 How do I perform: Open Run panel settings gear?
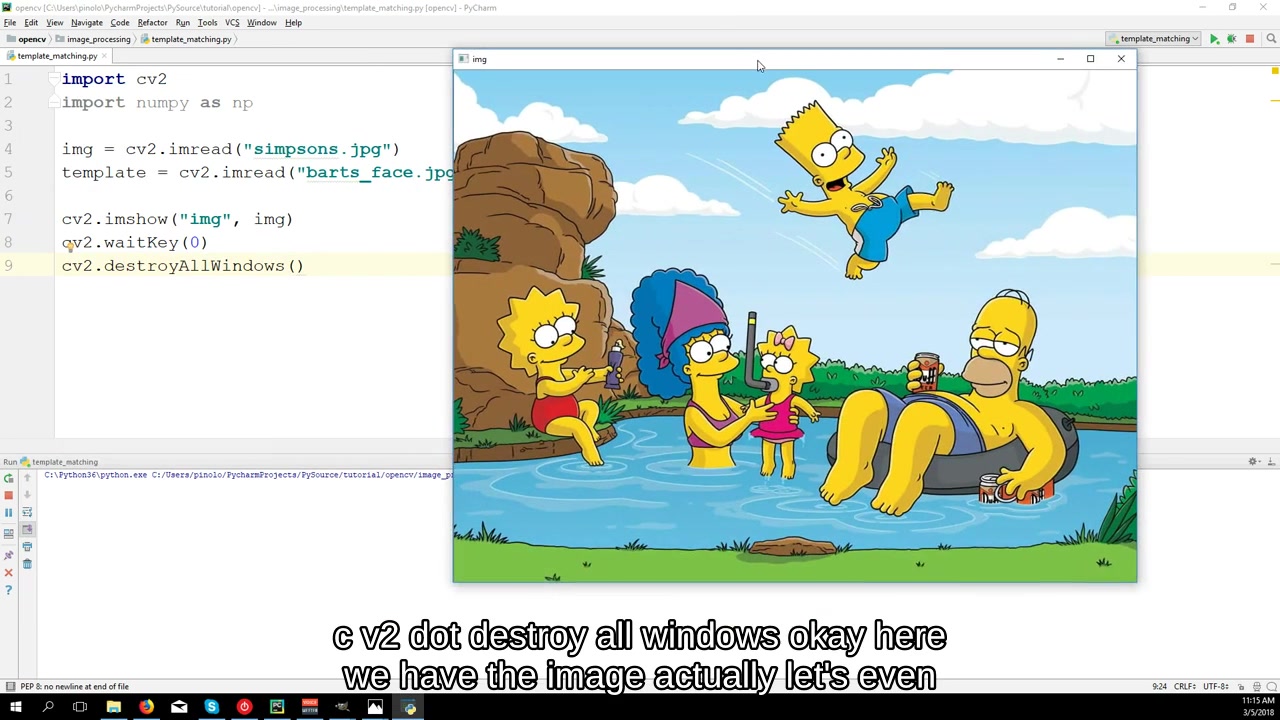[x=1253, y=462]
